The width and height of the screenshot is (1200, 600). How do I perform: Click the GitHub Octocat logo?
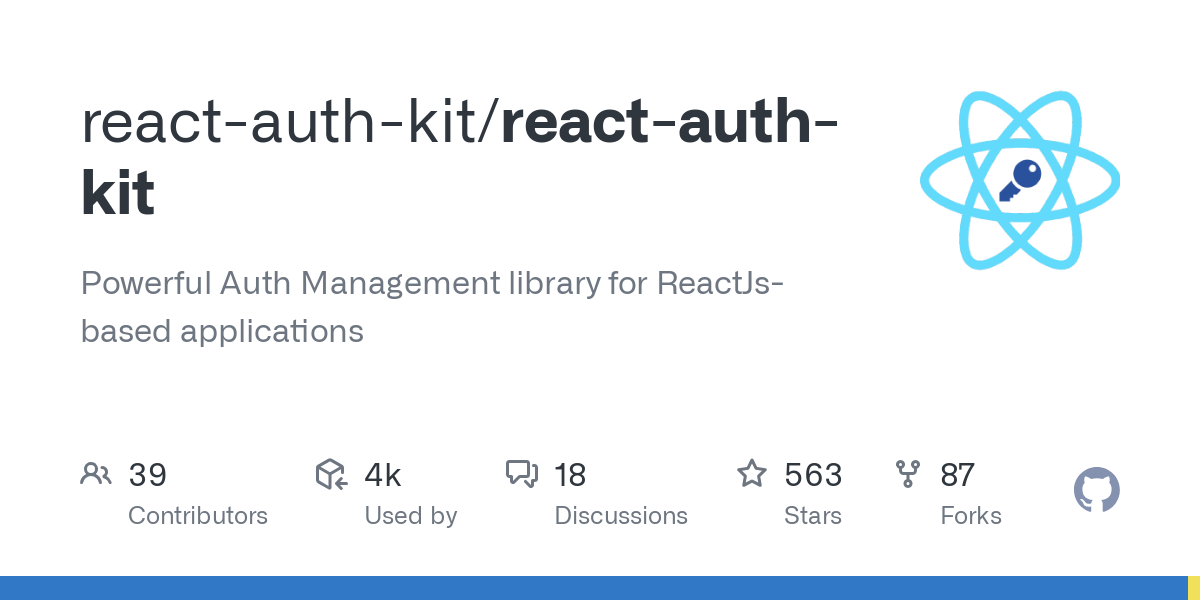pyautogui.click(x=1096, y=490)
